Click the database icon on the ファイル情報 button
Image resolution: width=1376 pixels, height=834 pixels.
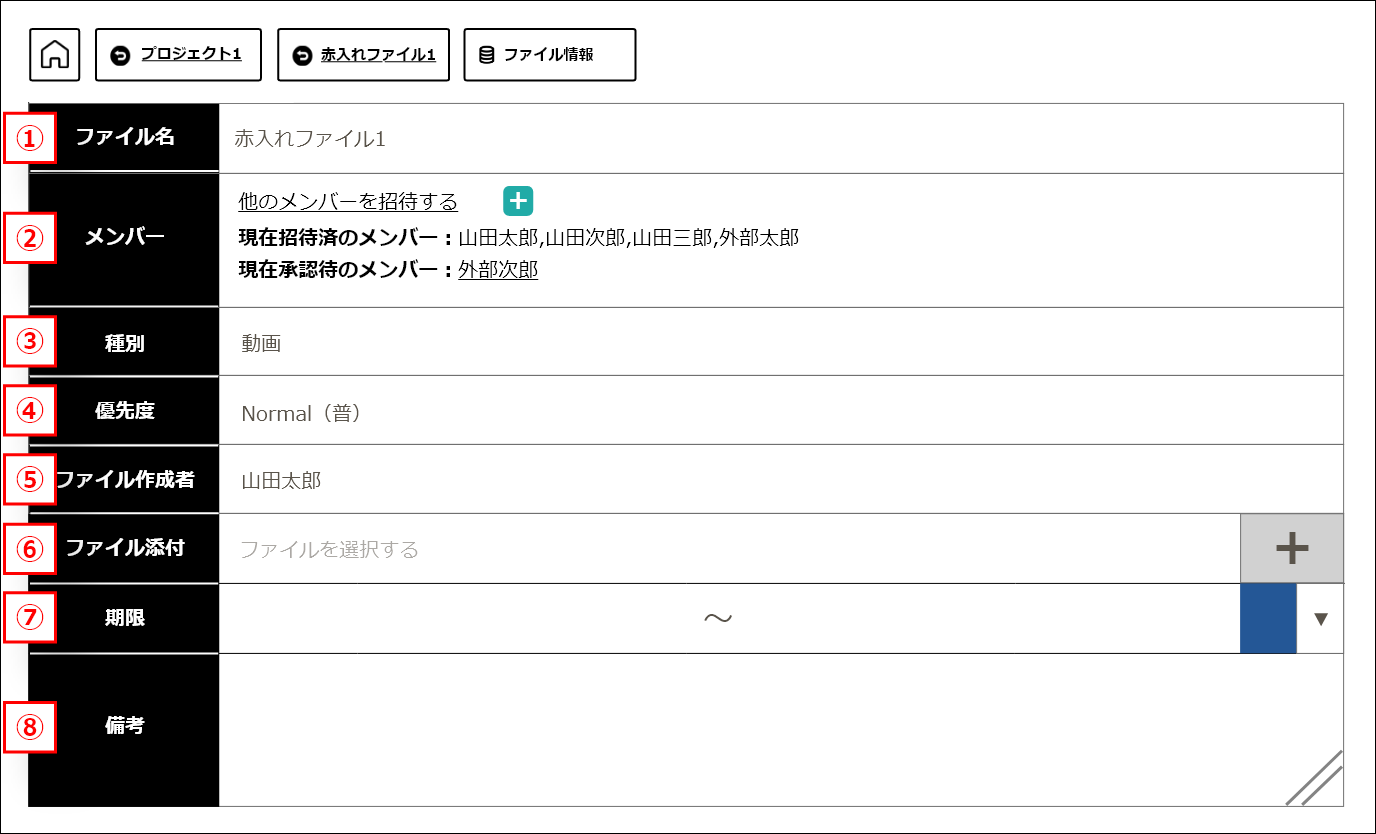[x=487, y=54]
